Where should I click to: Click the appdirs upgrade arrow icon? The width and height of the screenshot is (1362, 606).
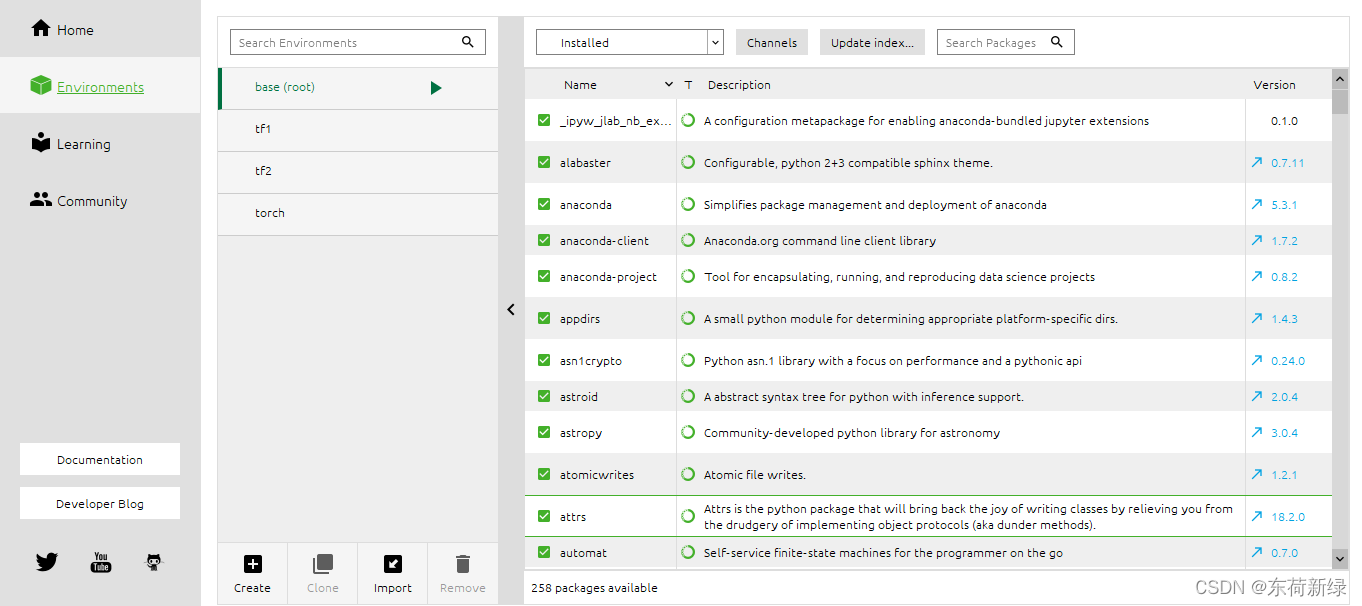1257,318
